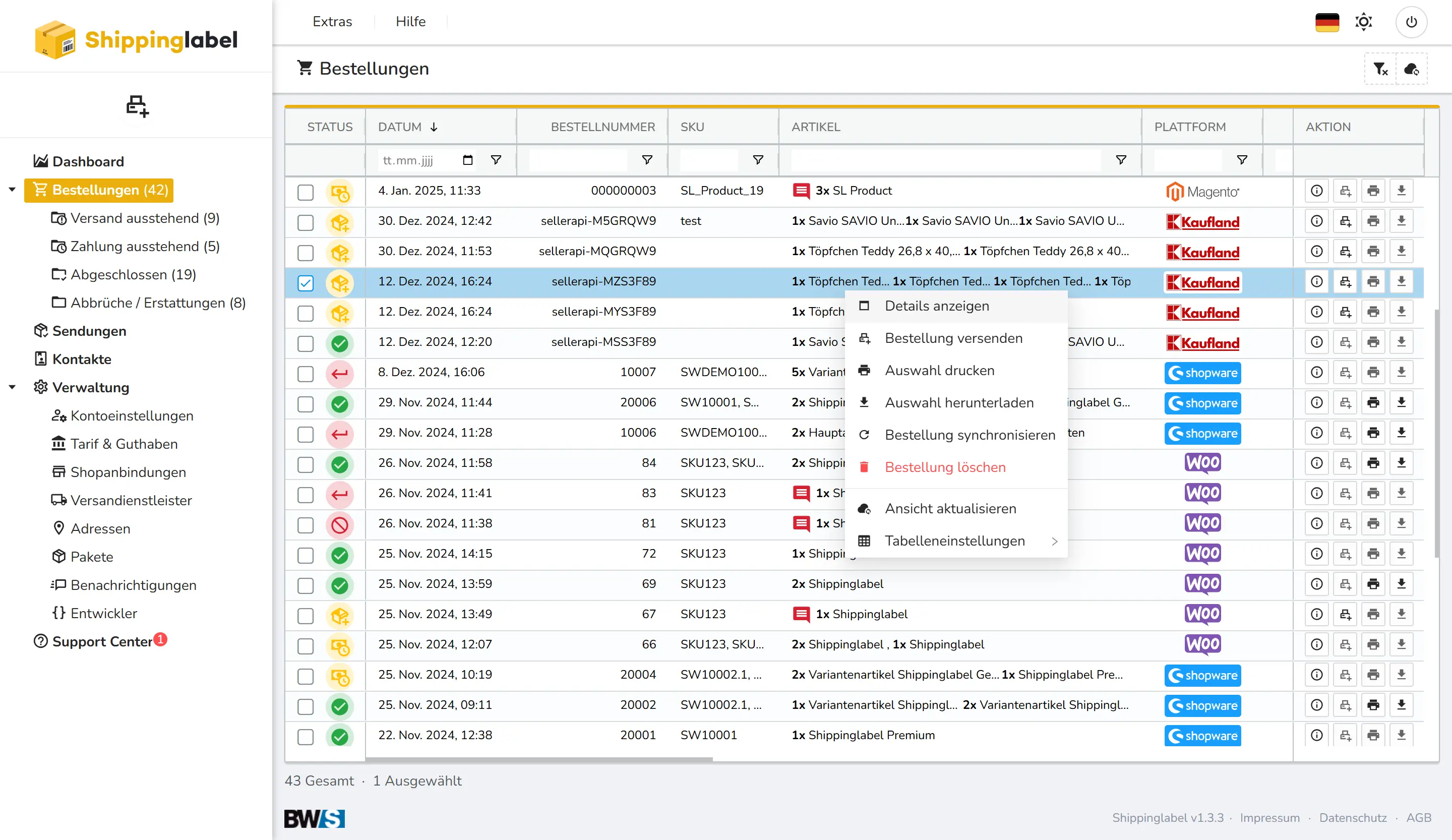Click print icon for order selleriapi-M5GRQW9 row
This screenshot has height=840, width=1452.
click(1373, 221)
